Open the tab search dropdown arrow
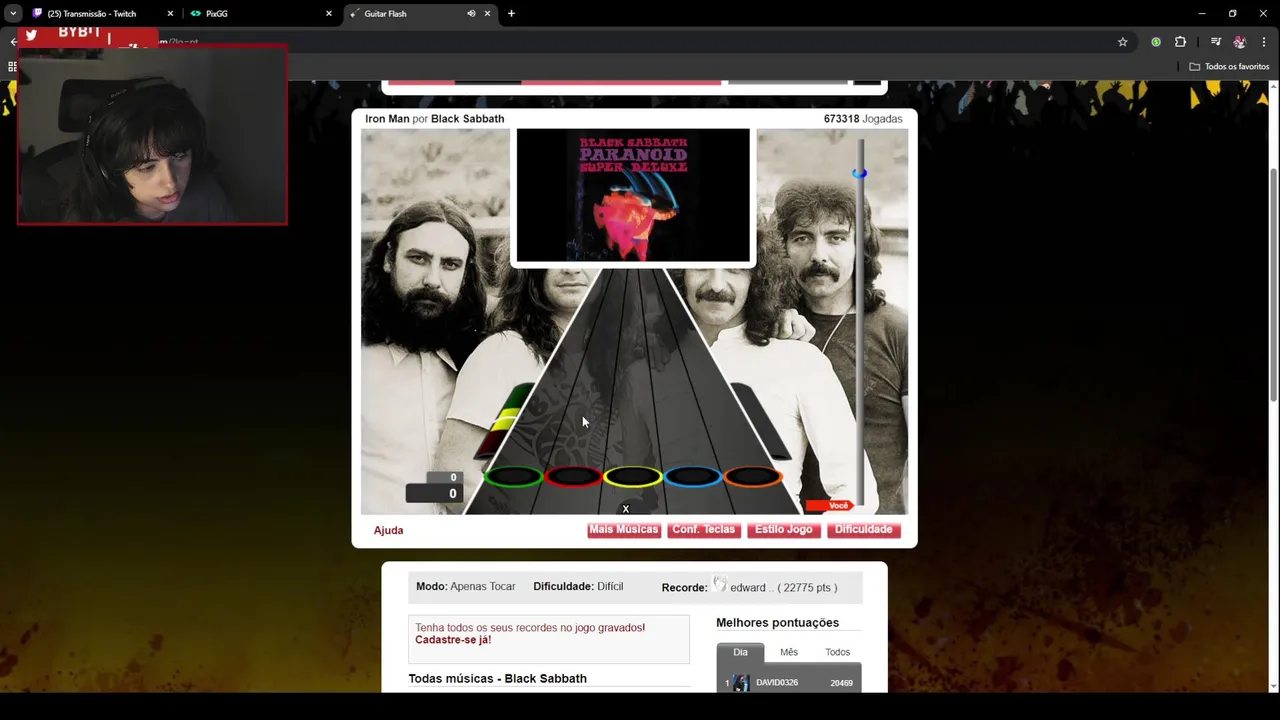The width and height of the screenshot is (1280, 720). (x=13, y=14)
